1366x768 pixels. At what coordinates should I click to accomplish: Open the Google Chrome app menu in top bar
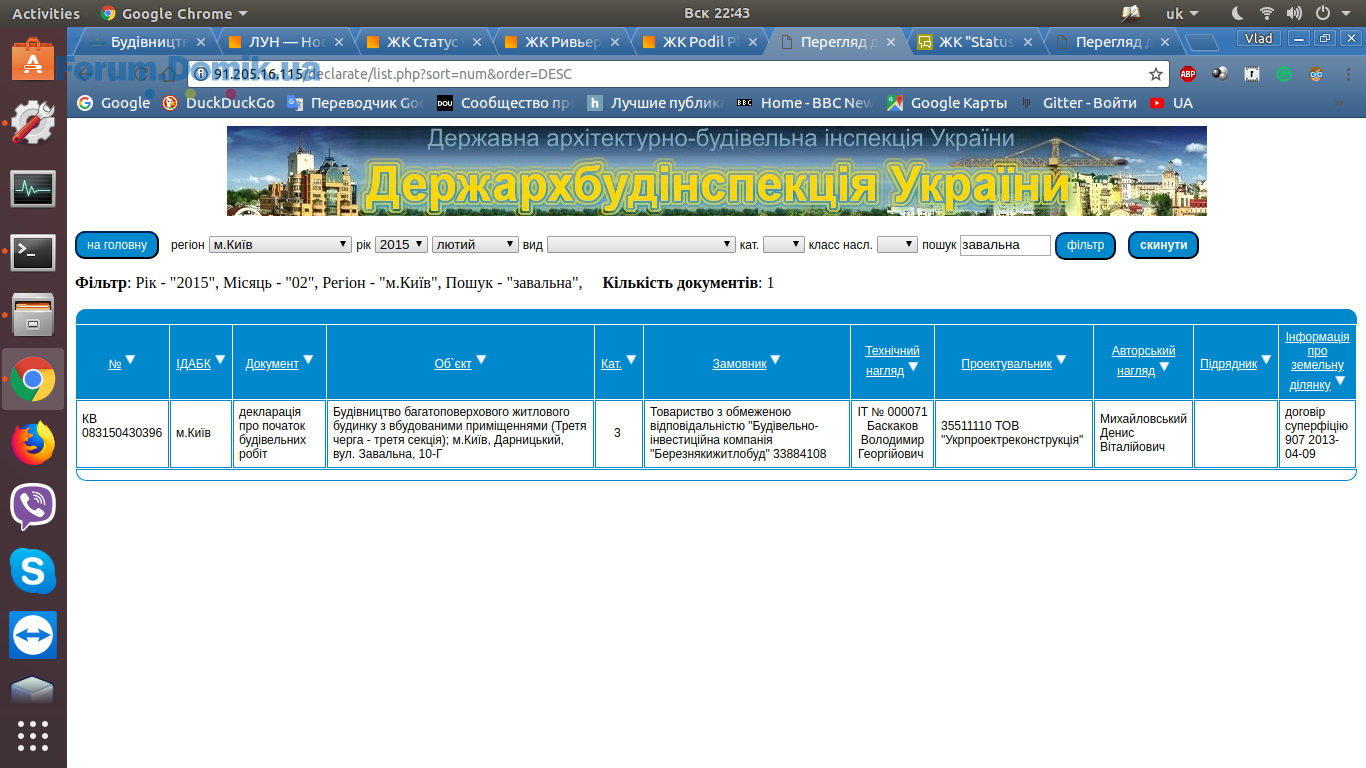[174, 13]
